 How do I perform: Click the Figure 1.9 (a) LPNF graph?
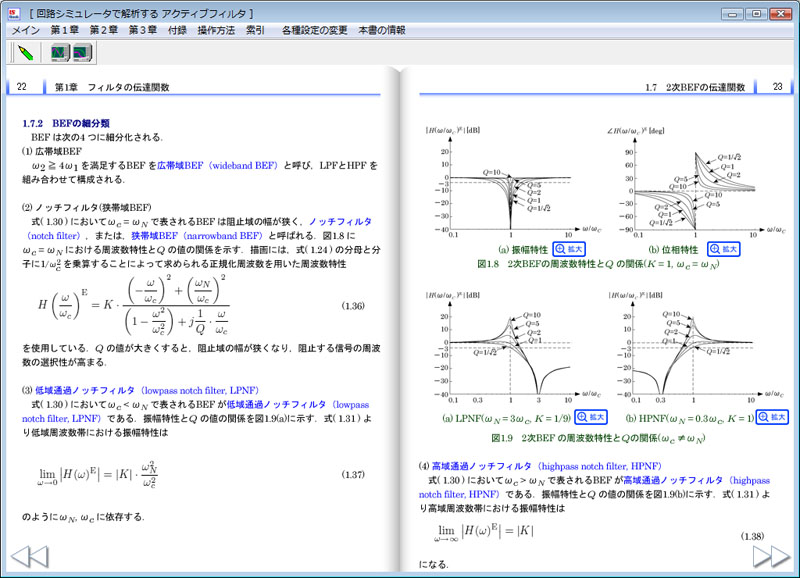pos(514,348)
